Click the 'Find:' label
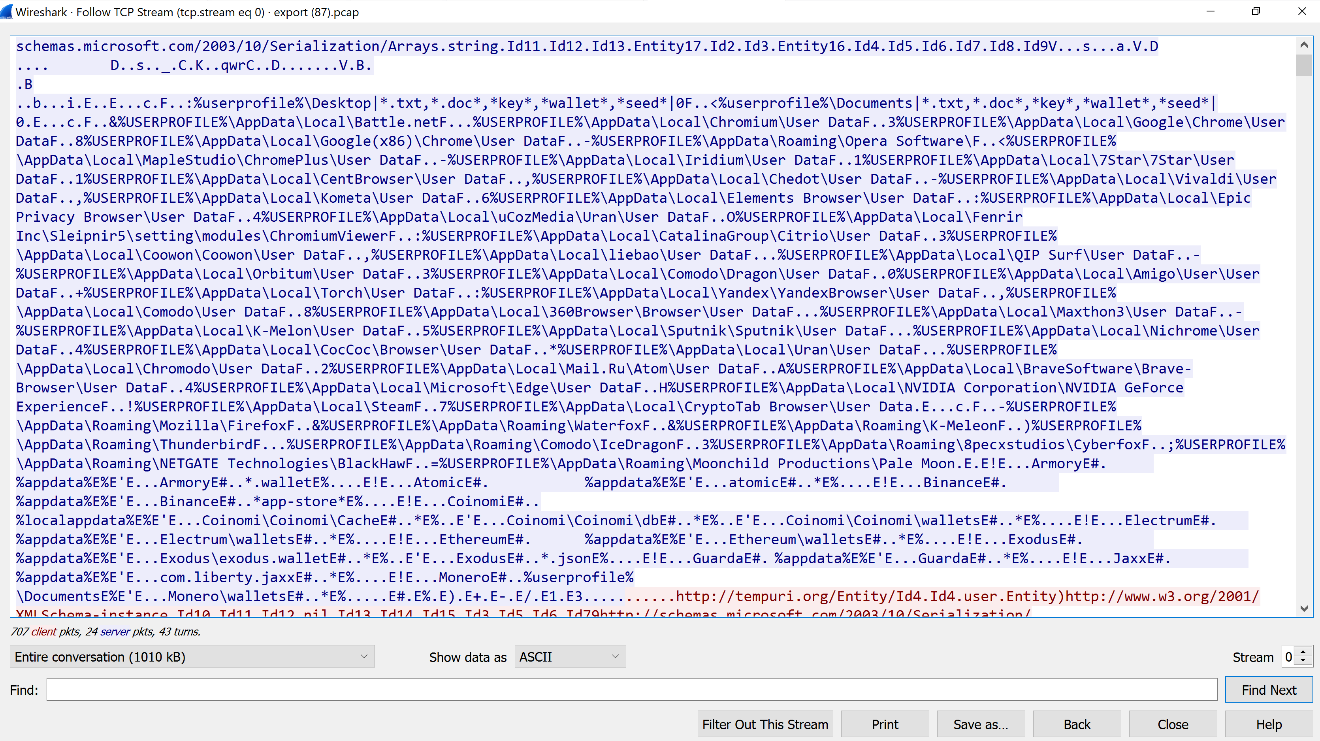This screenshot has width=1320, height=741. [x=24, y=690]
